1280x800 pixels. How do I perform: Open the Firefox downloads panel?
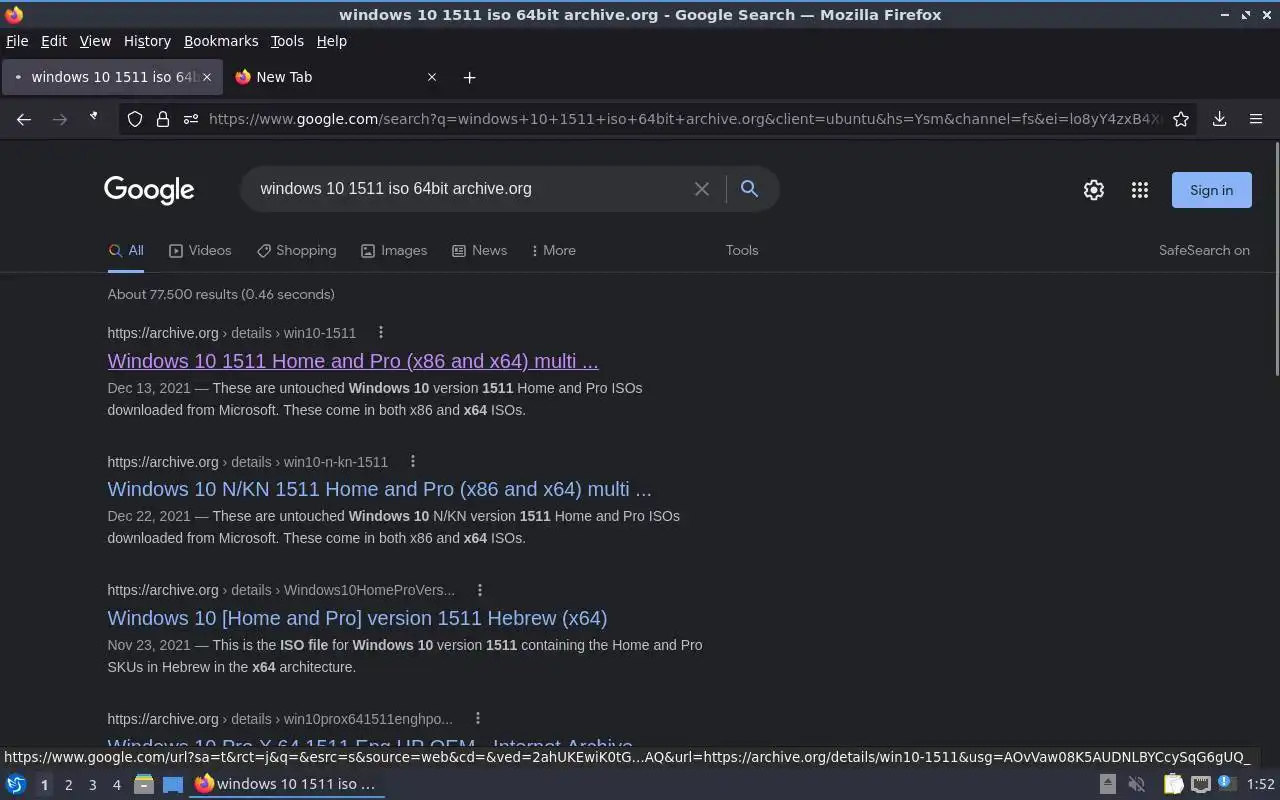coord(1219,119)
